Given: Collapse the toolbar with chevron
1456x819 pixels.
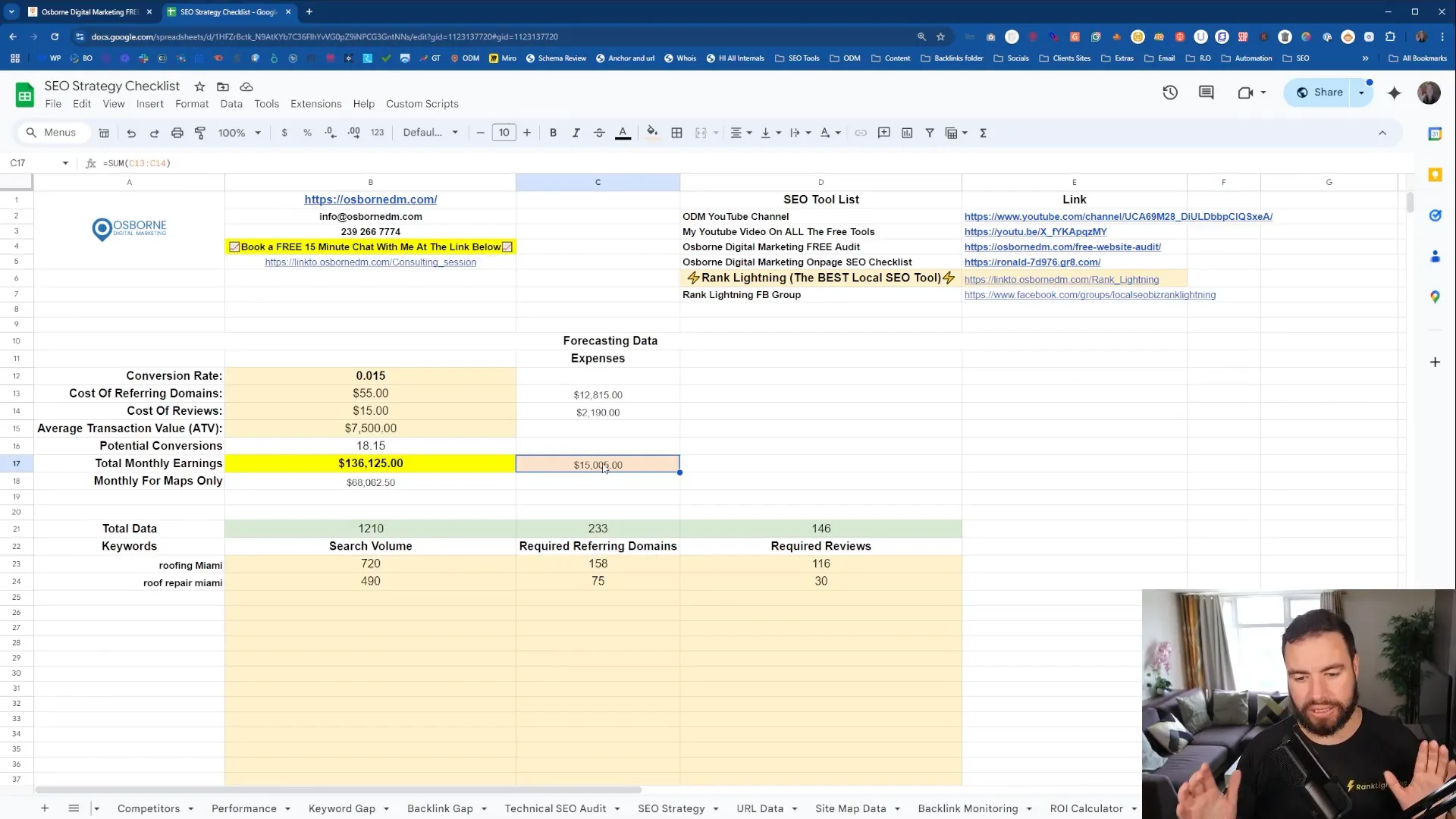Looking at the screenshot, I should click(1382, 133).
